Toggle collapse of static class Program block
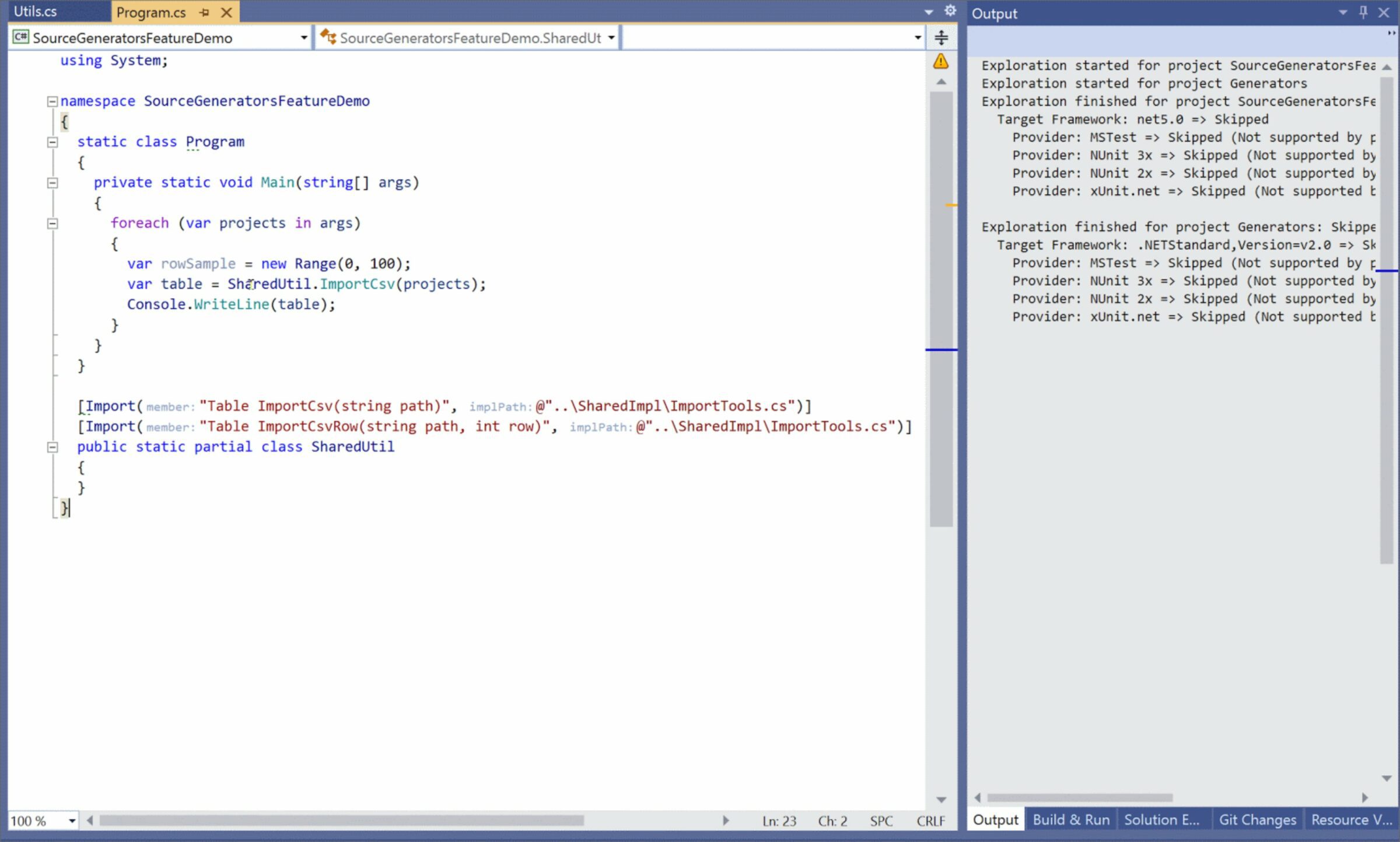 pos(52,141)
